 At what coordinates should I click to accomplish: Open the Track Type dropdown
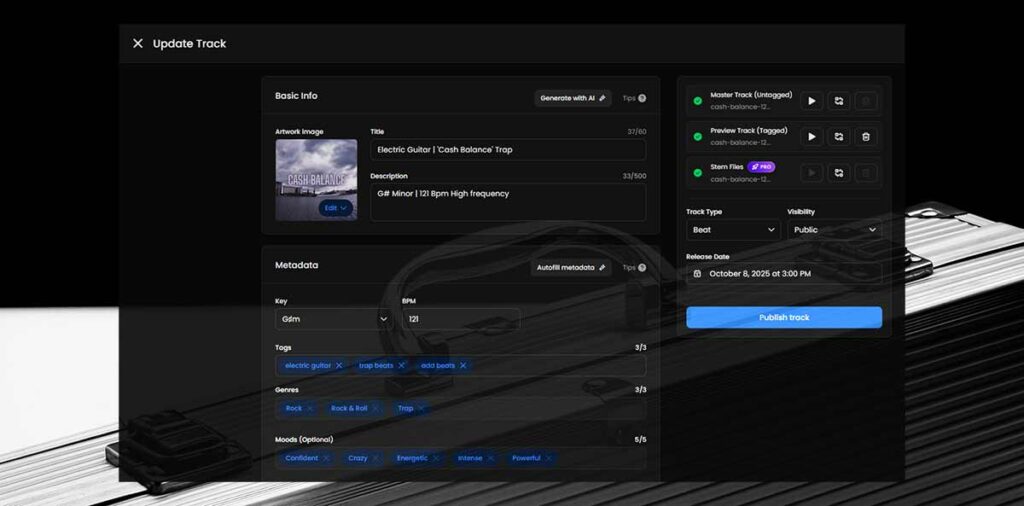732,230
